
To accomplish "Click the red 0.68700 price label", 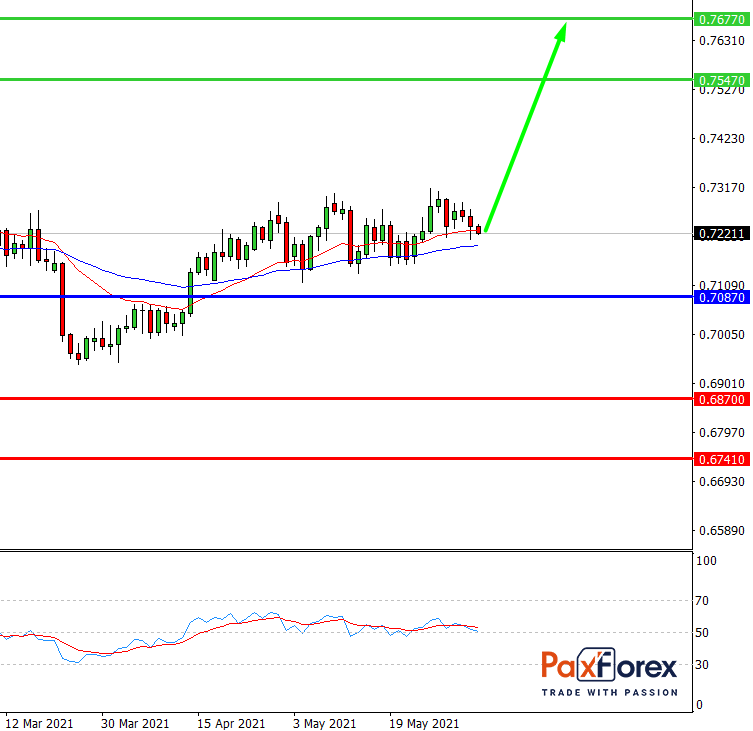I will point(722,399).
